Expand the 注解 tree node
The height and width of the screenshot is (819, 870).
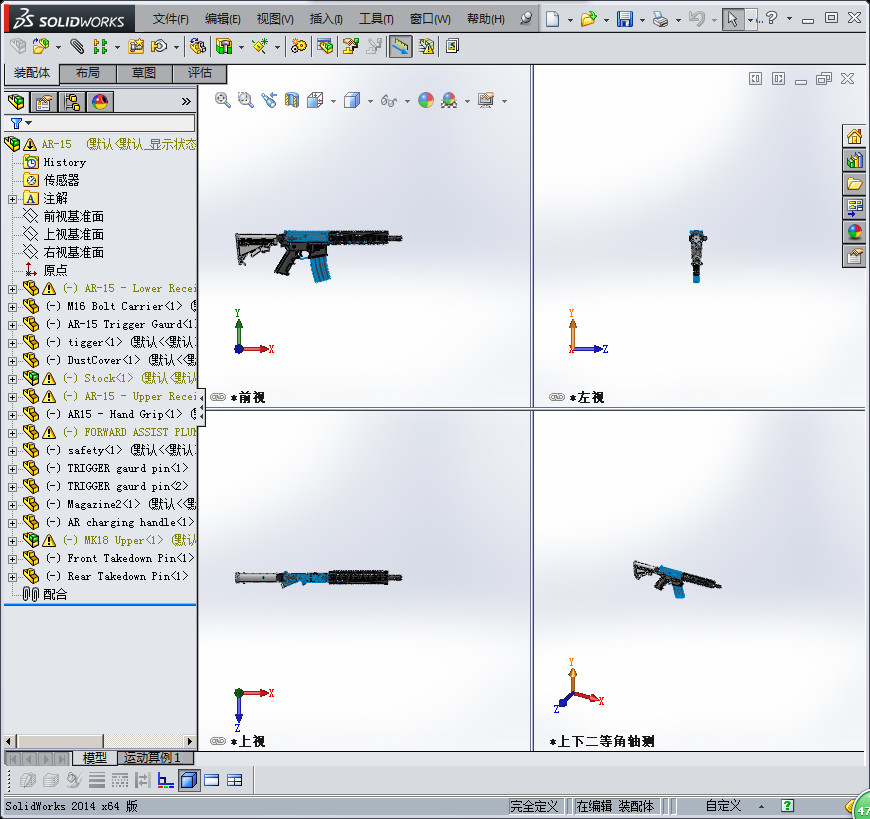tap(12, 199)
